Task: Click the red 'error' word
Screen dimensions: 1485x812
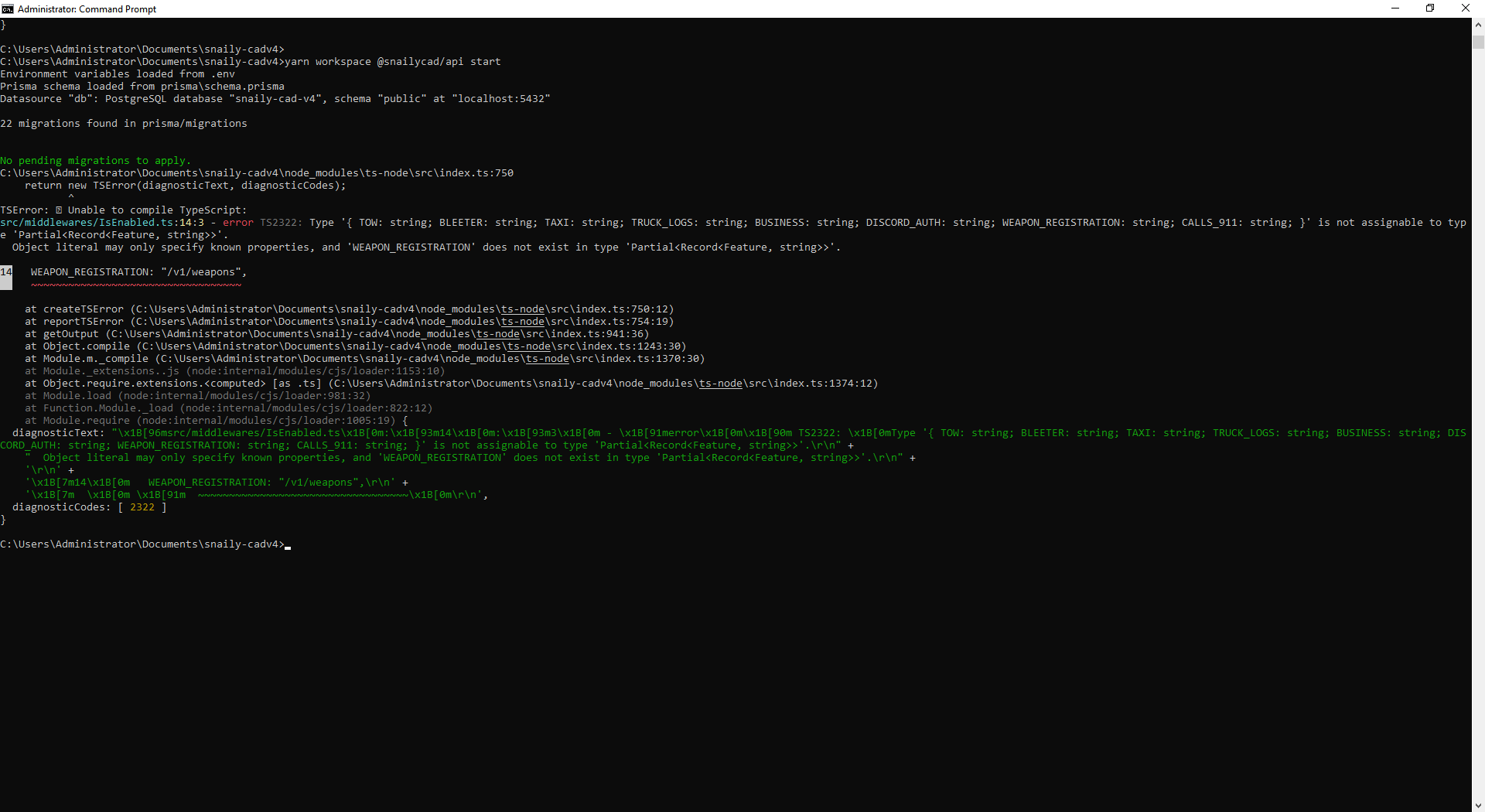Action: pyautogui.click(x=238, y=223)
